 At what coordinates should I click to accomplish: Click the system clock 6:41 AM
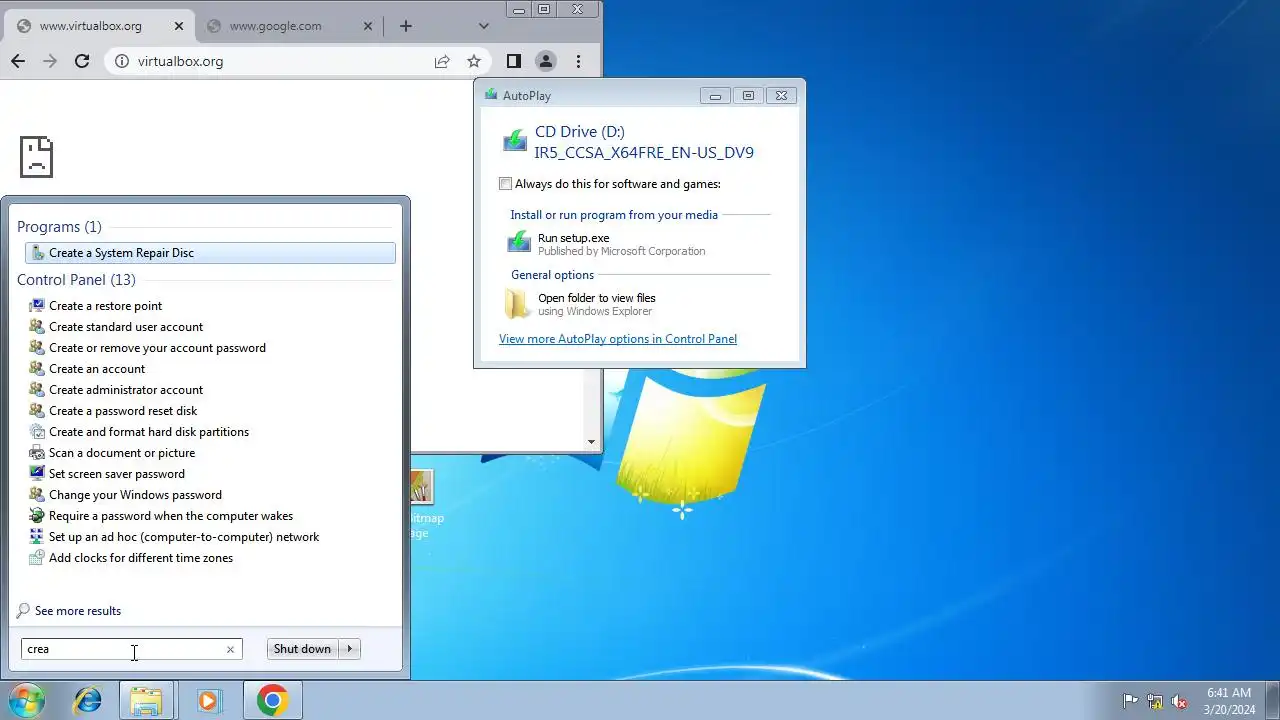(x=1229, y=701)
